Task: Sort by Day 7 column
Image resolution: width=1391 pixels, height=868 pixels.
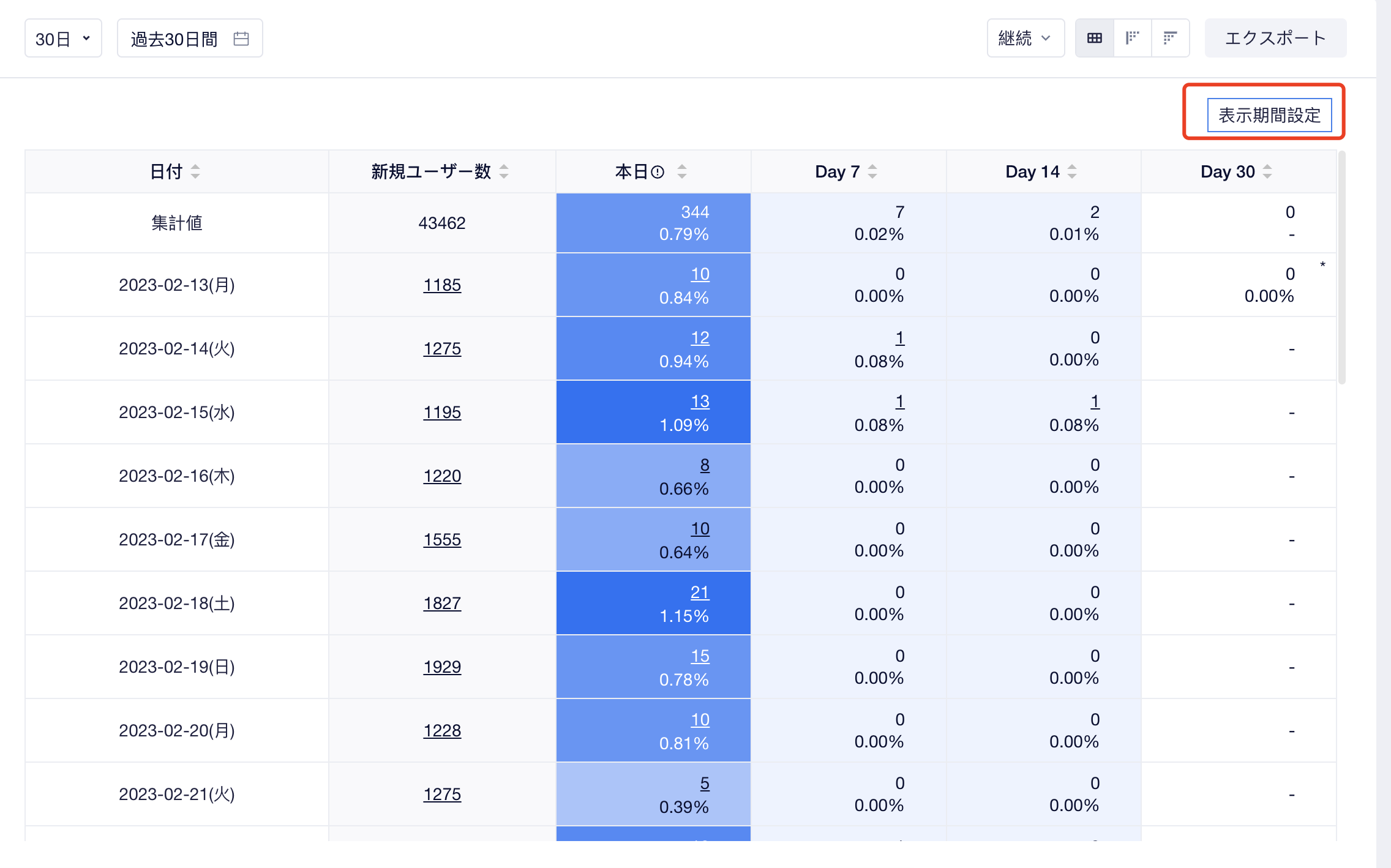Action: [x=872, y=171]
